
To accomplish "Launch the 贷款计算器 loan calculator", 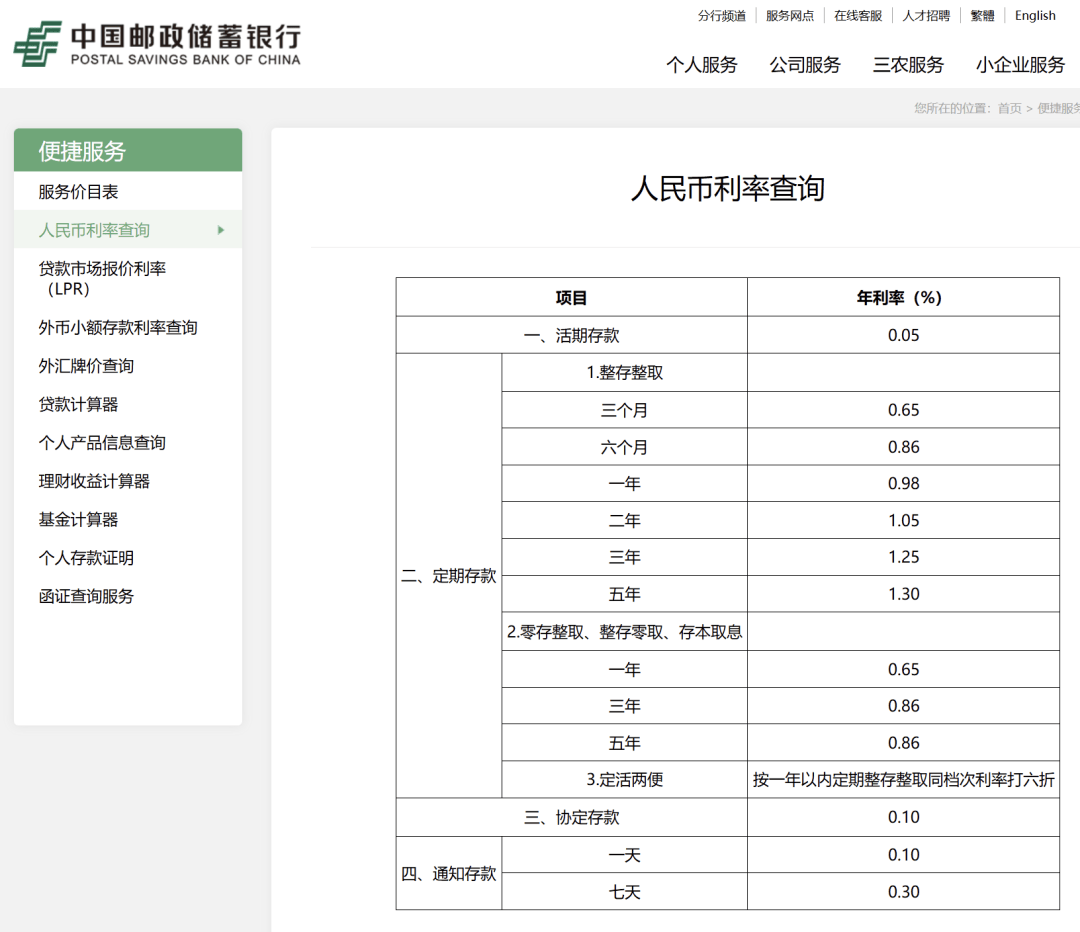I will [77, 404].
